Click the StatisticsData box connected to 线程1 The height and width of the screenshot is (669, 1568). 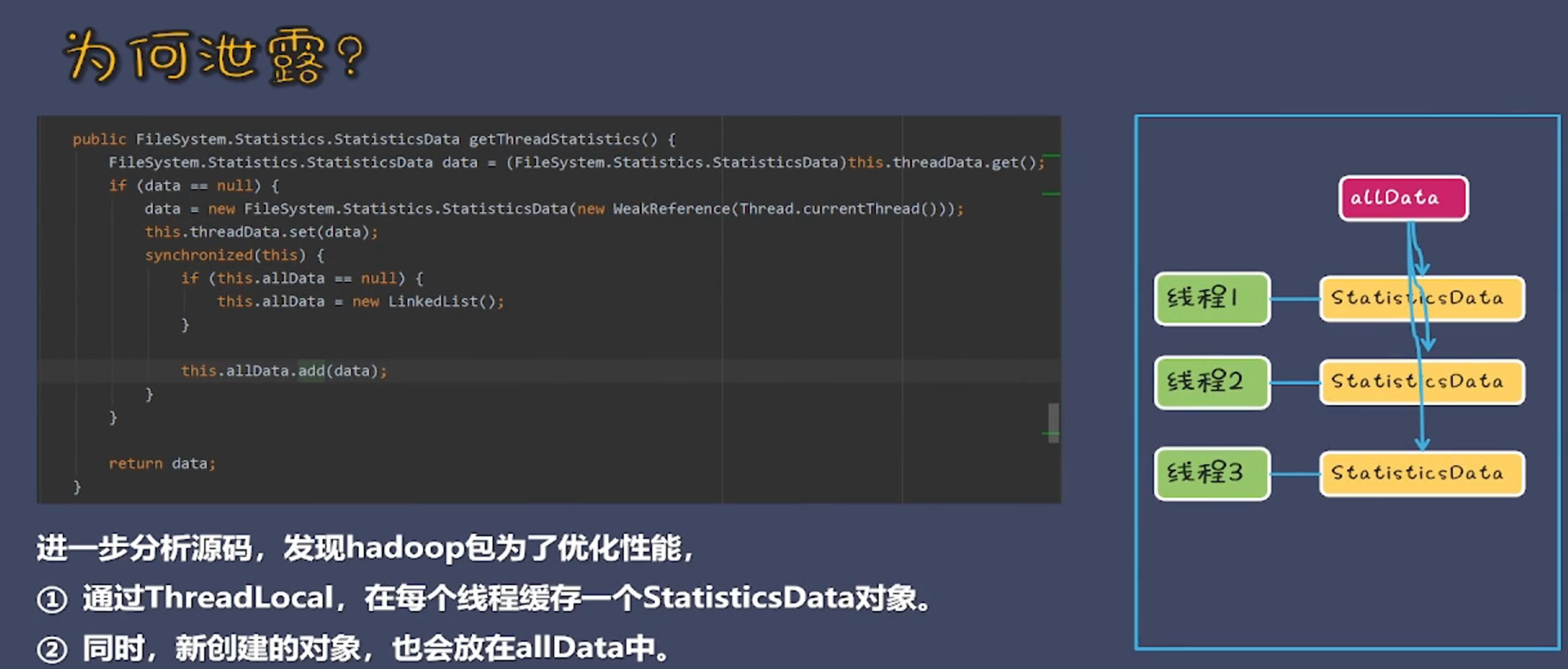1421,299
